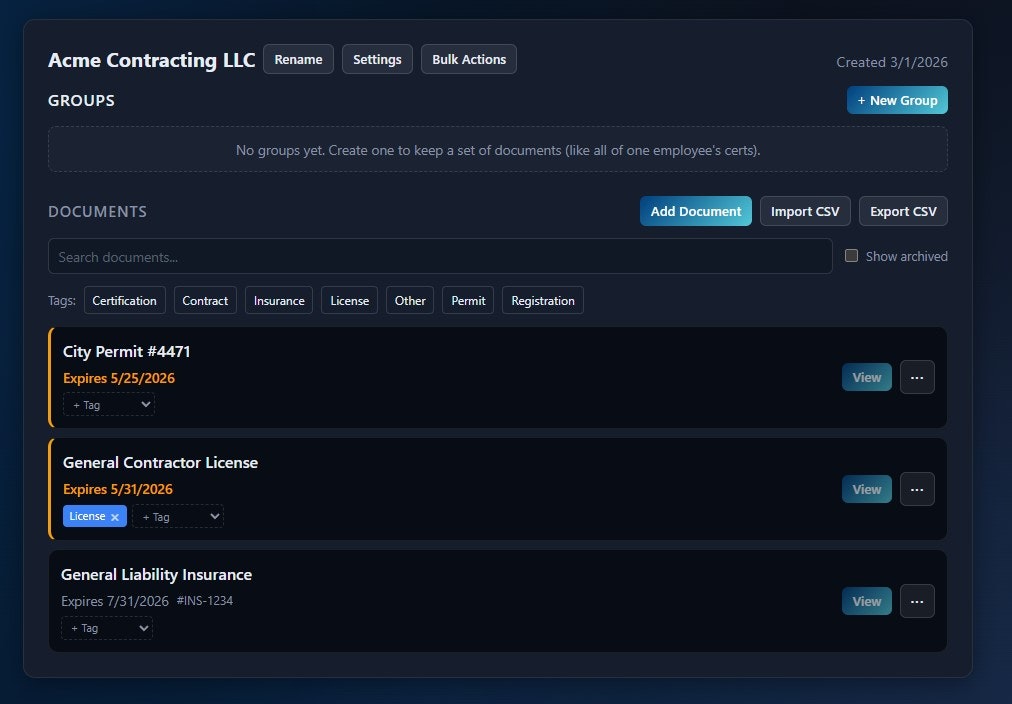
Task: Click Export CSV
Action: pos(903,211)
